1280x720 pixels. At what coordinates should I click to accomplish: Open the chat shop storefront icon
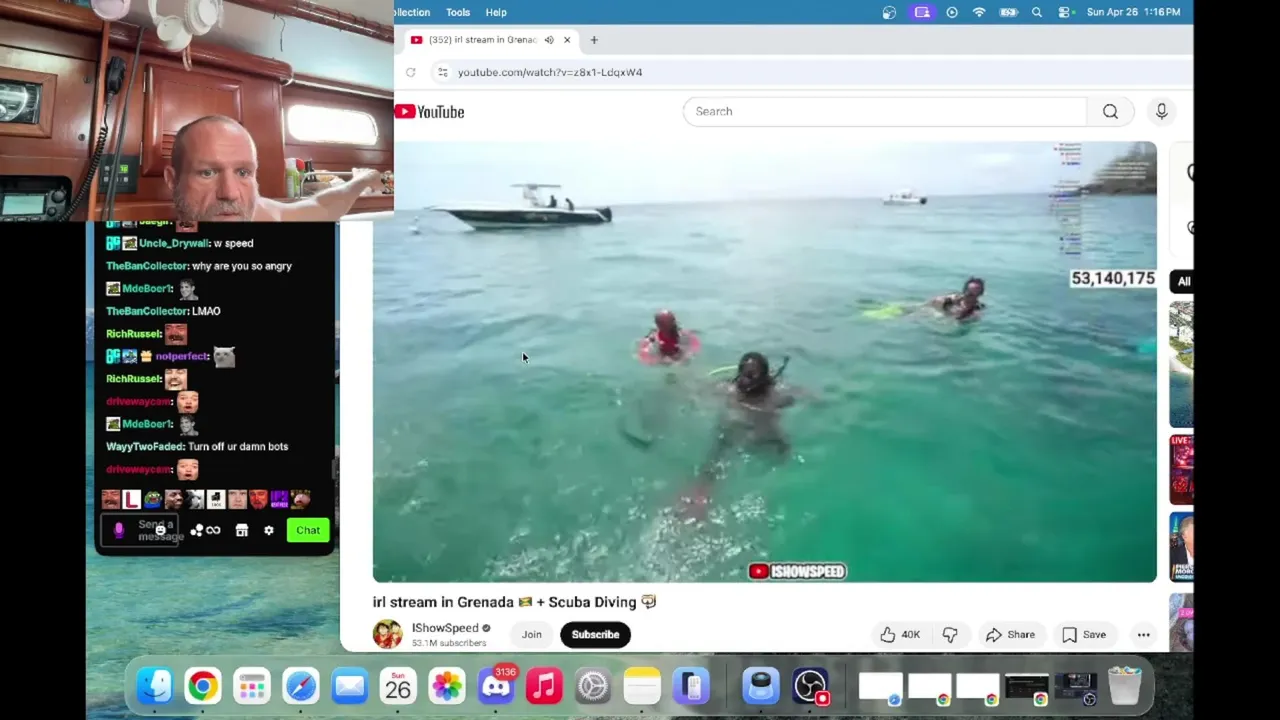pyautogui.click(x=241, y=531)
